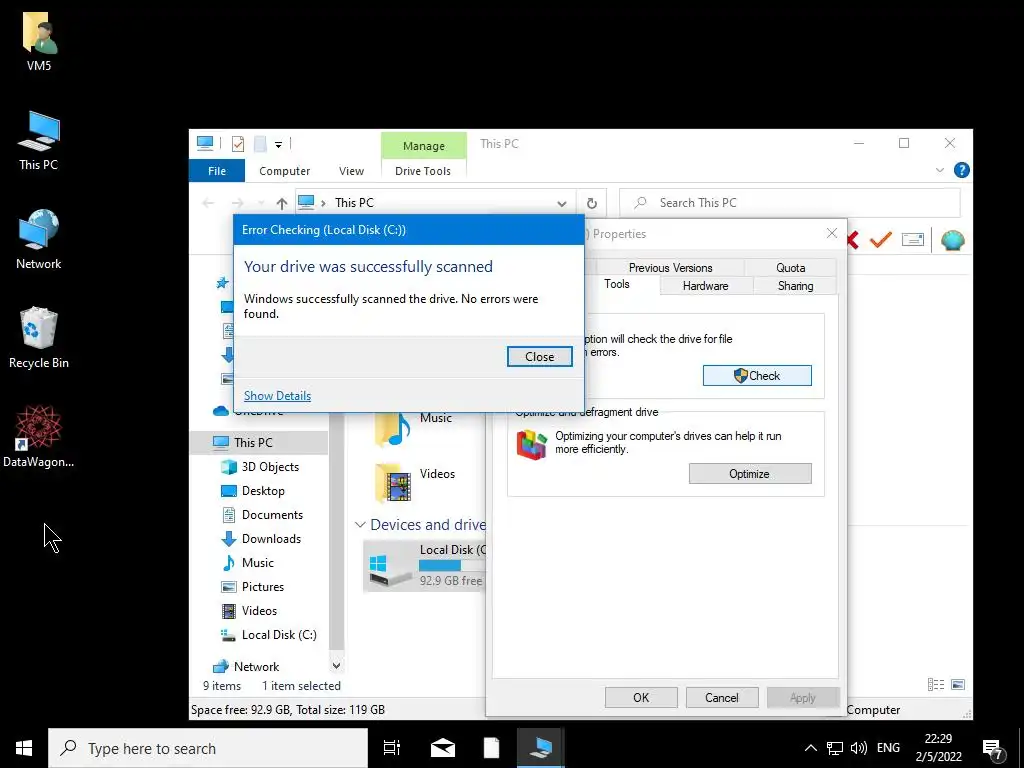Click the Search This PC field

[790, 203]
